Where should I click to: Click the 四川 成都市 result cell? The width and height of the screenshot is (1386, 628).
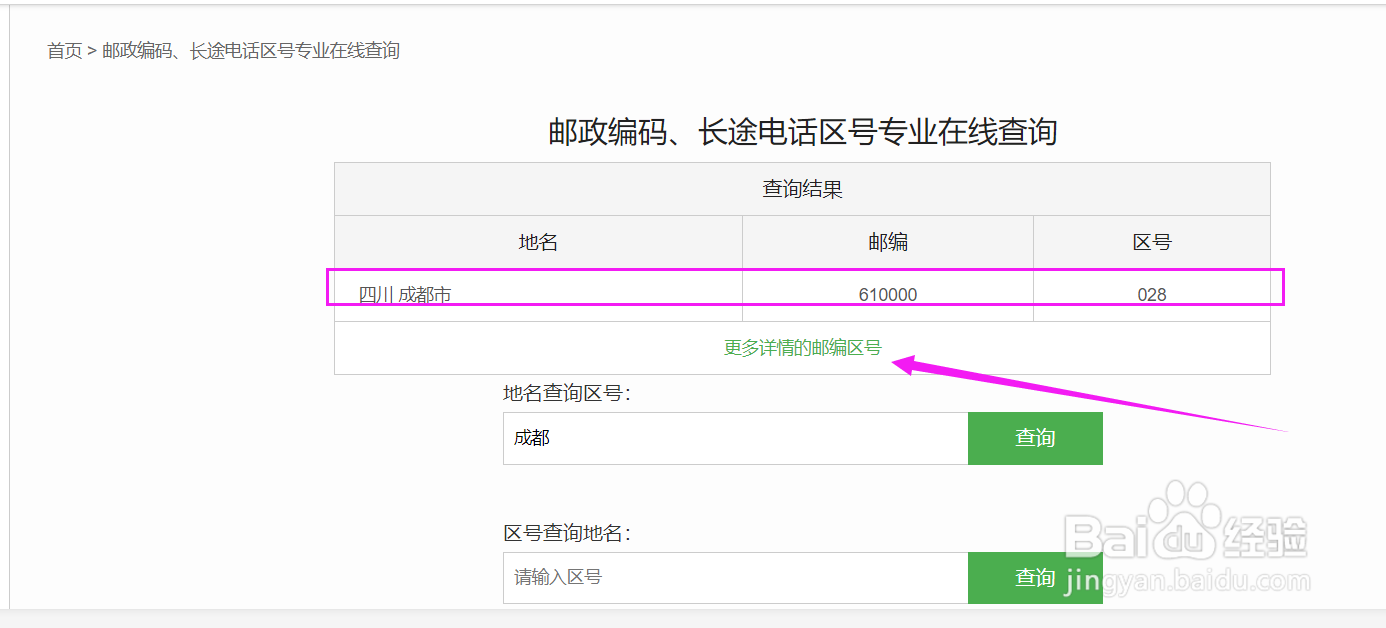pos(405,295)
